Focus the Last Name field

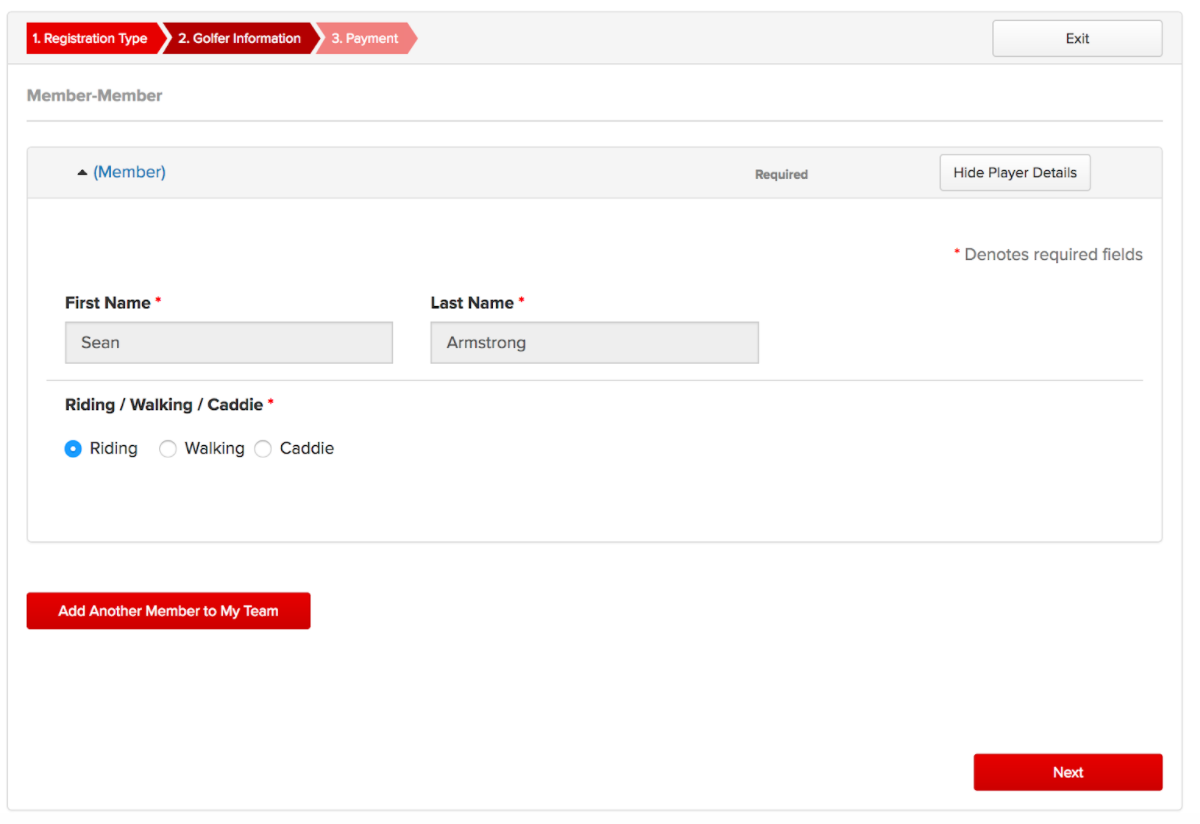tap(594, 342)
